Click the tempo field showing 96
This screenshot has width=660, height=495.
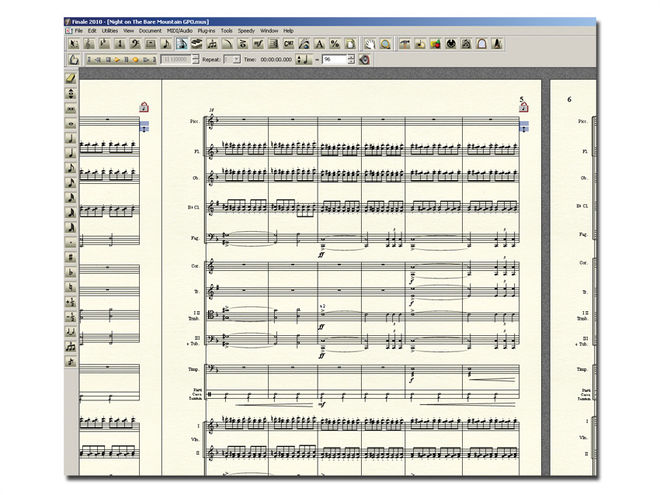(335, 60)
